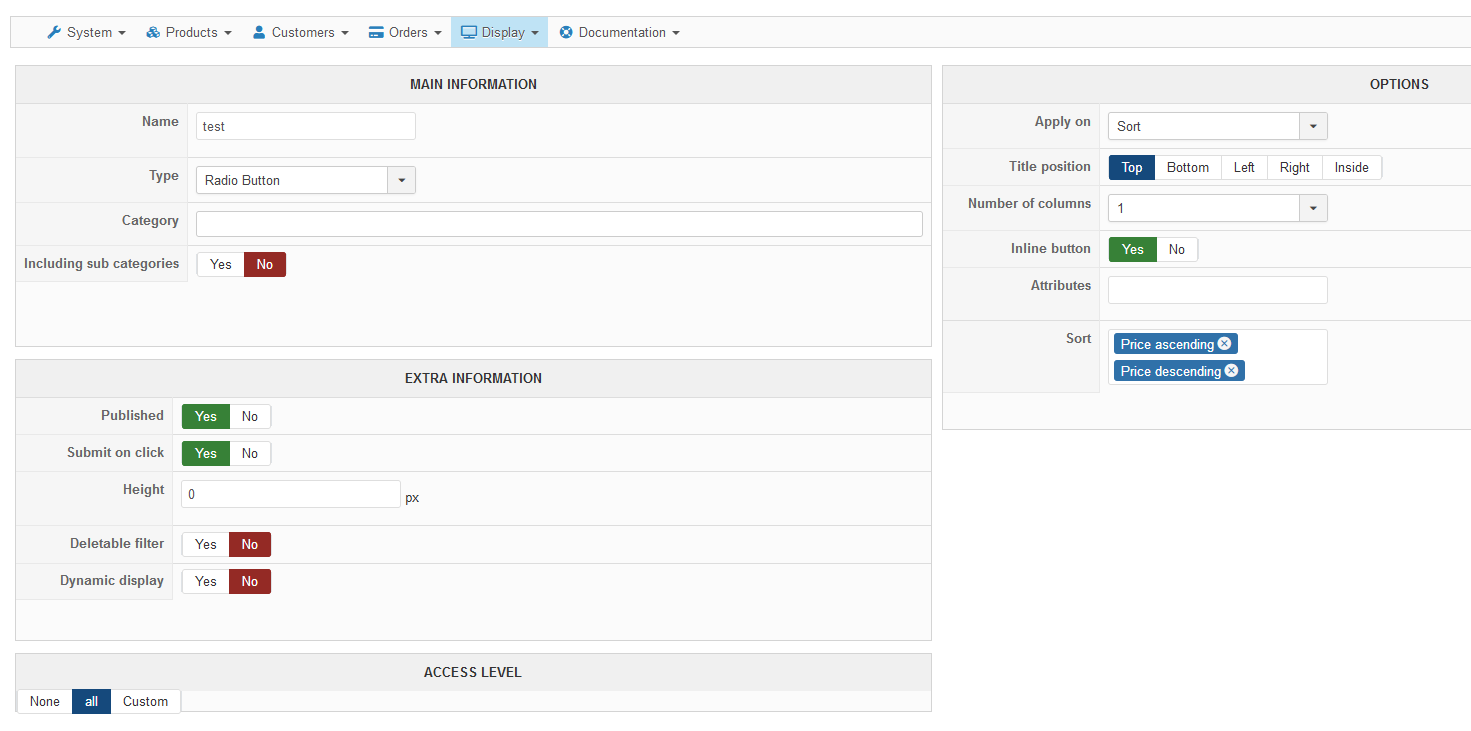Choose Right title position
The height and width of the screenshot is (731, 1471).
1295,167
